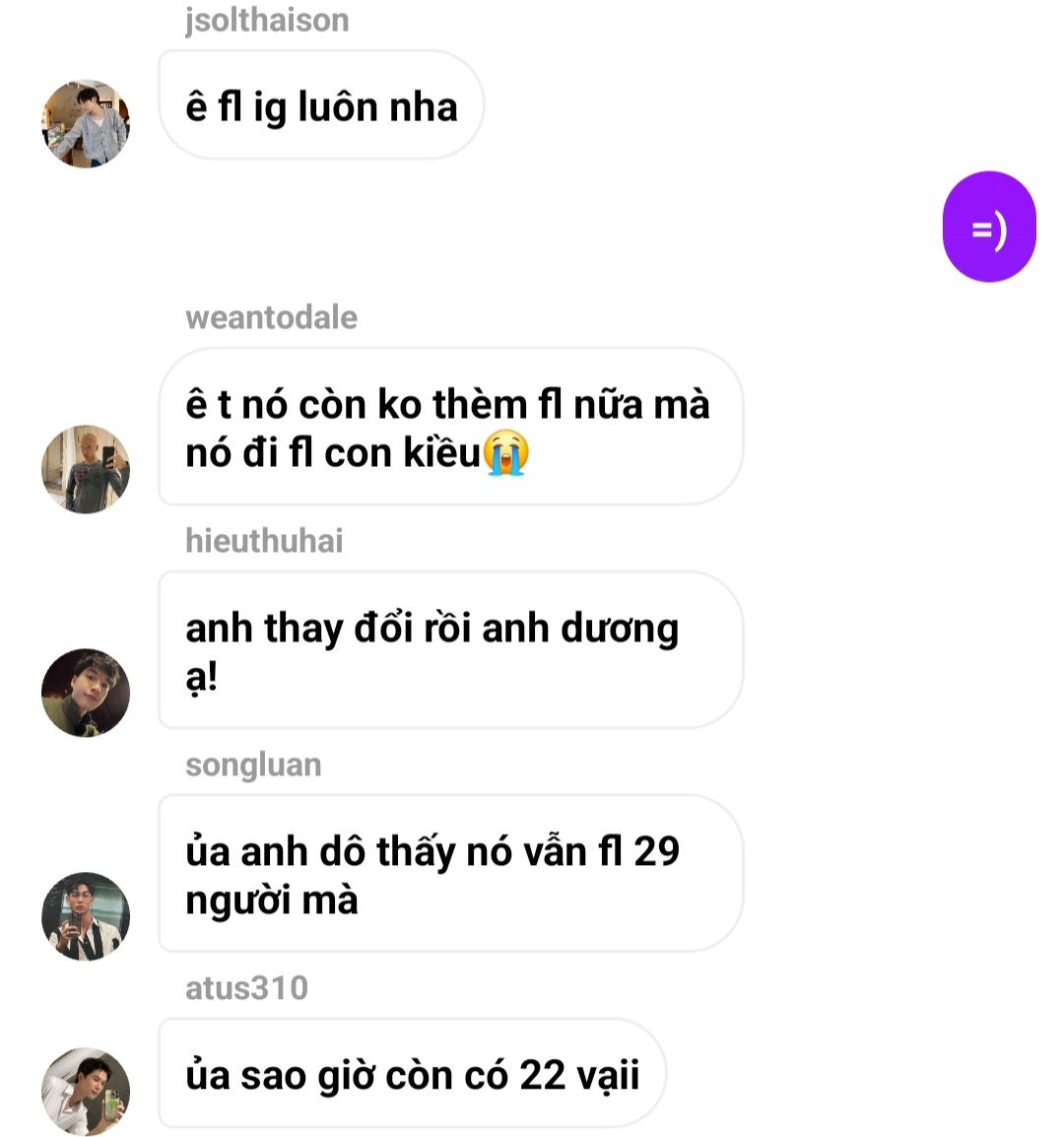The image size is (1064, 1137).
Task: Tap the crying emoji in weantodale's message
Action: pos(506,452)
